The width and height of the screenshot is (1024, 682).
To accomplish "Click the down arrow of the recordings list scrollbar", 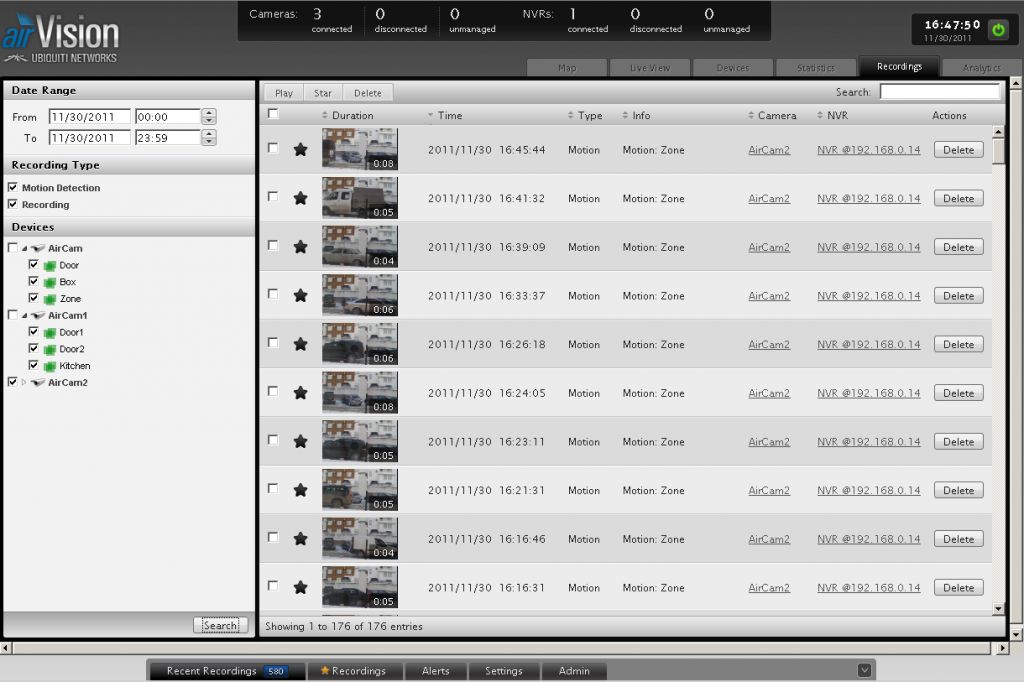I will (997, 607).
